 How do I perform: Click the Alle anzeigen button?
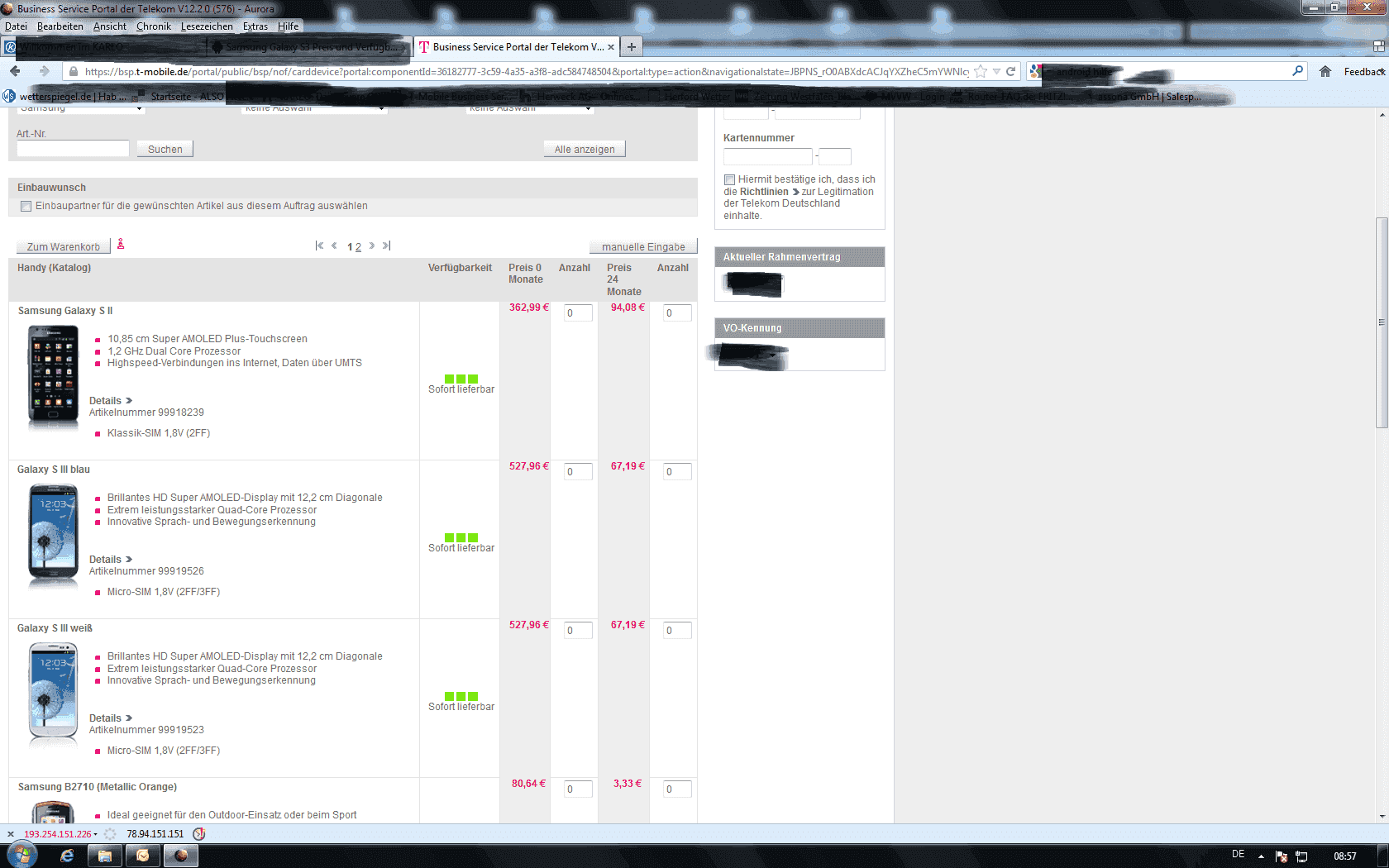[585, 149]
